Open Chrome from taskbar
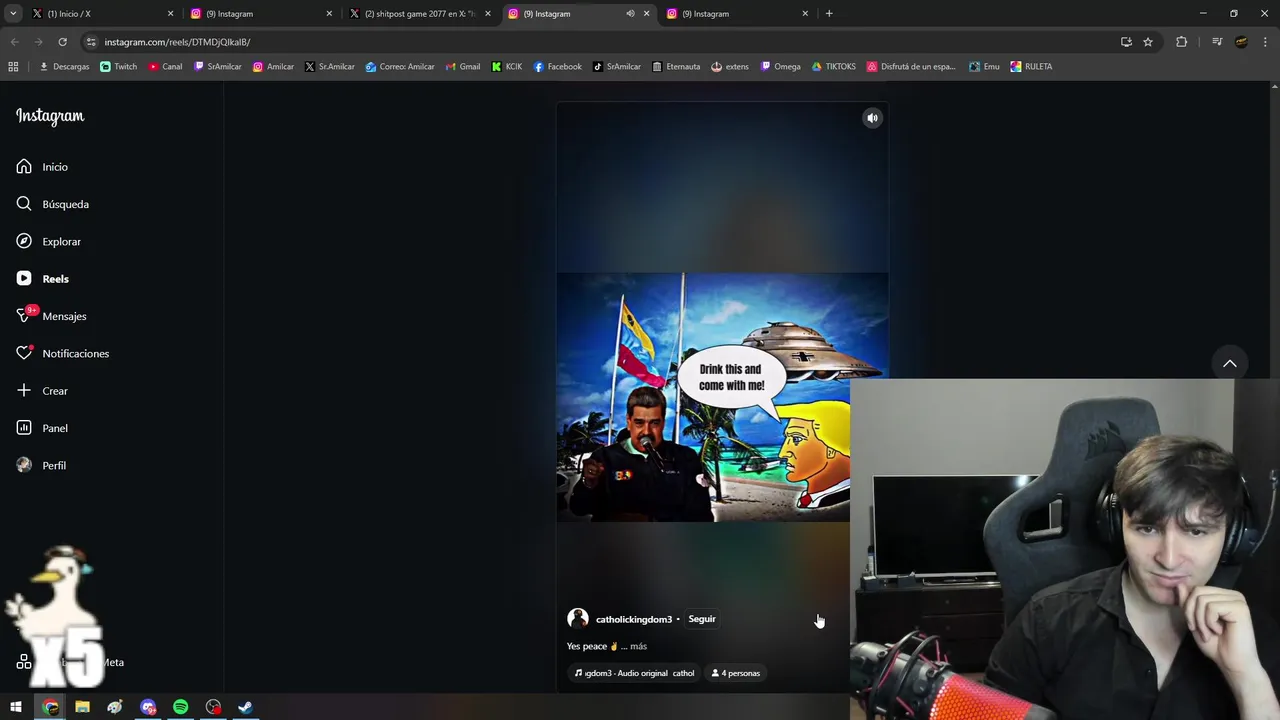The width and height of the screenshot is (1280, 720). pyautogui.click(x=50, y=707)
